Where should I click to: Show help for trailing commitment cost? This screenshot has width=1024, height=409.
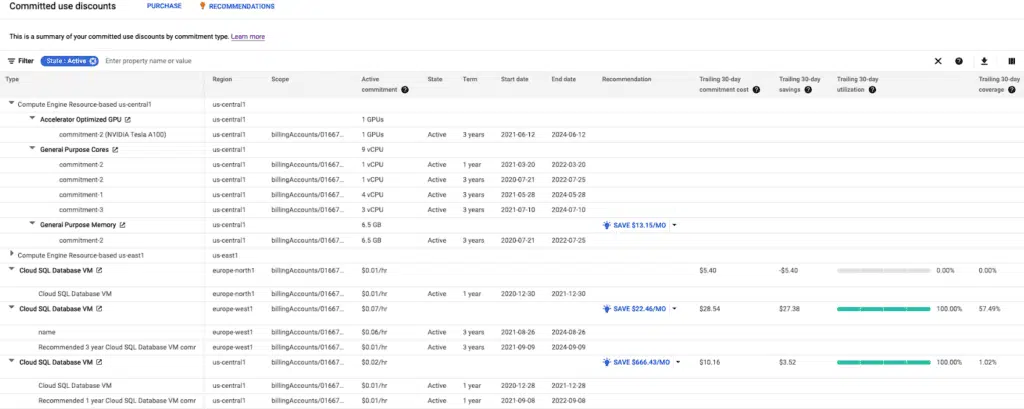tap(756, 90)
